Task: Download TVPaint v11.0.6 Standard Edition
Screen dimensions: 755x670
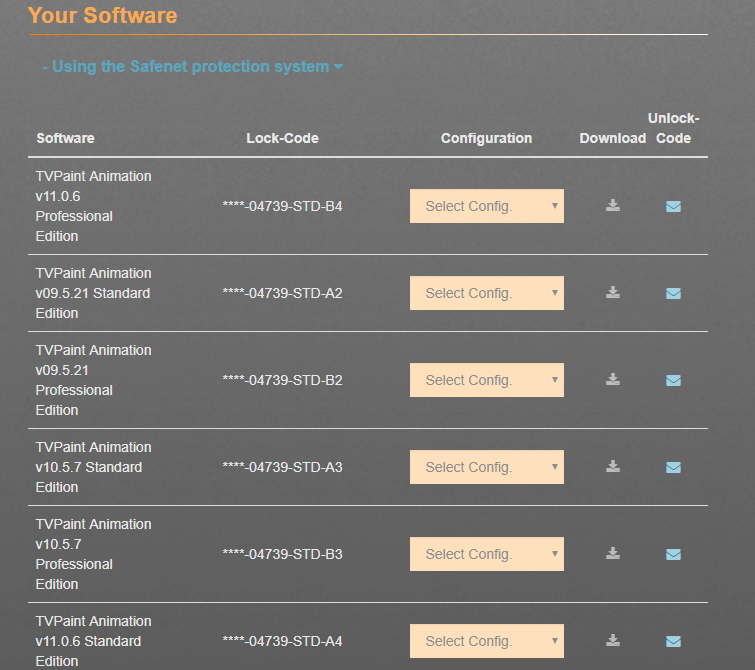Action: (612, 641)
